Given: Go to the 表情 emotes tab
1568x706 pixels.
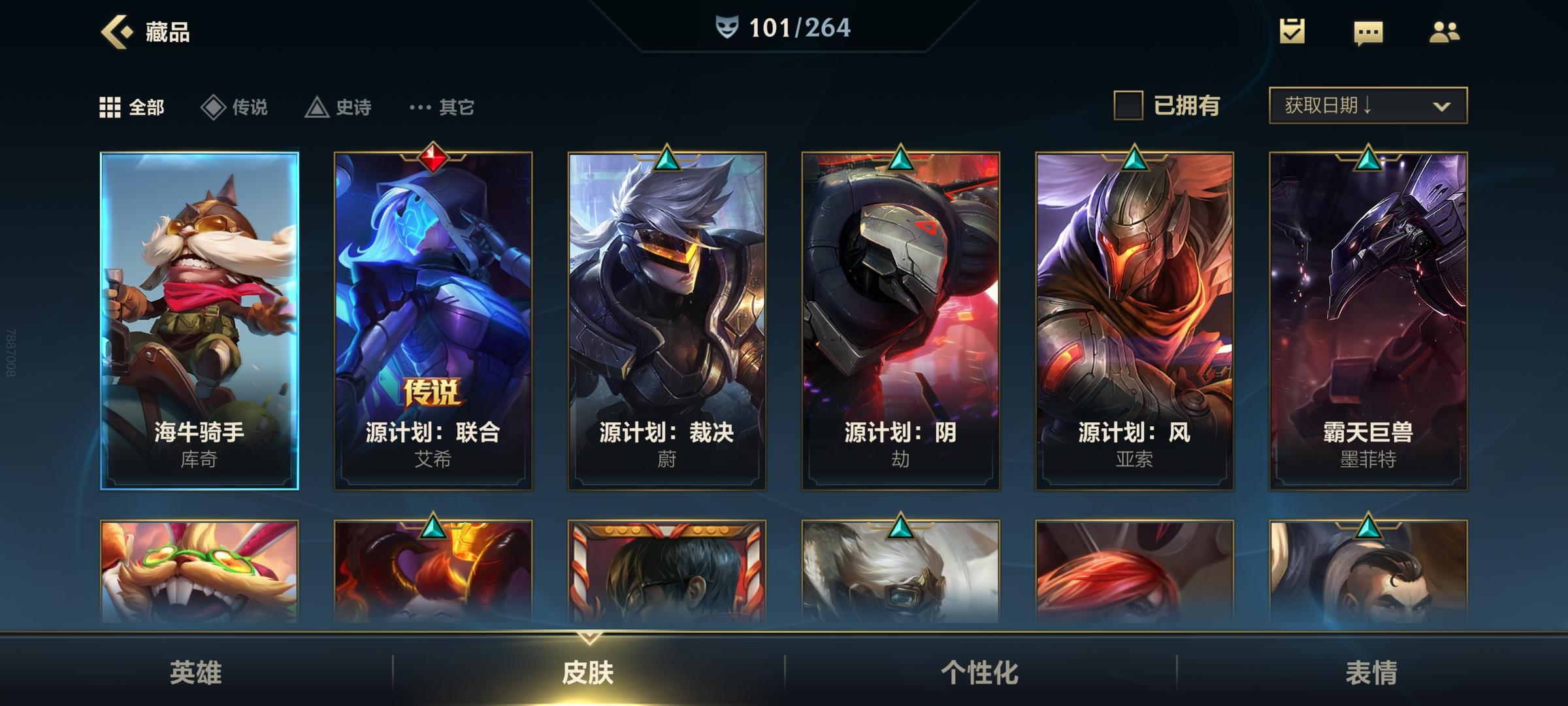Looking at the screenshot, I should [1372, 673].
